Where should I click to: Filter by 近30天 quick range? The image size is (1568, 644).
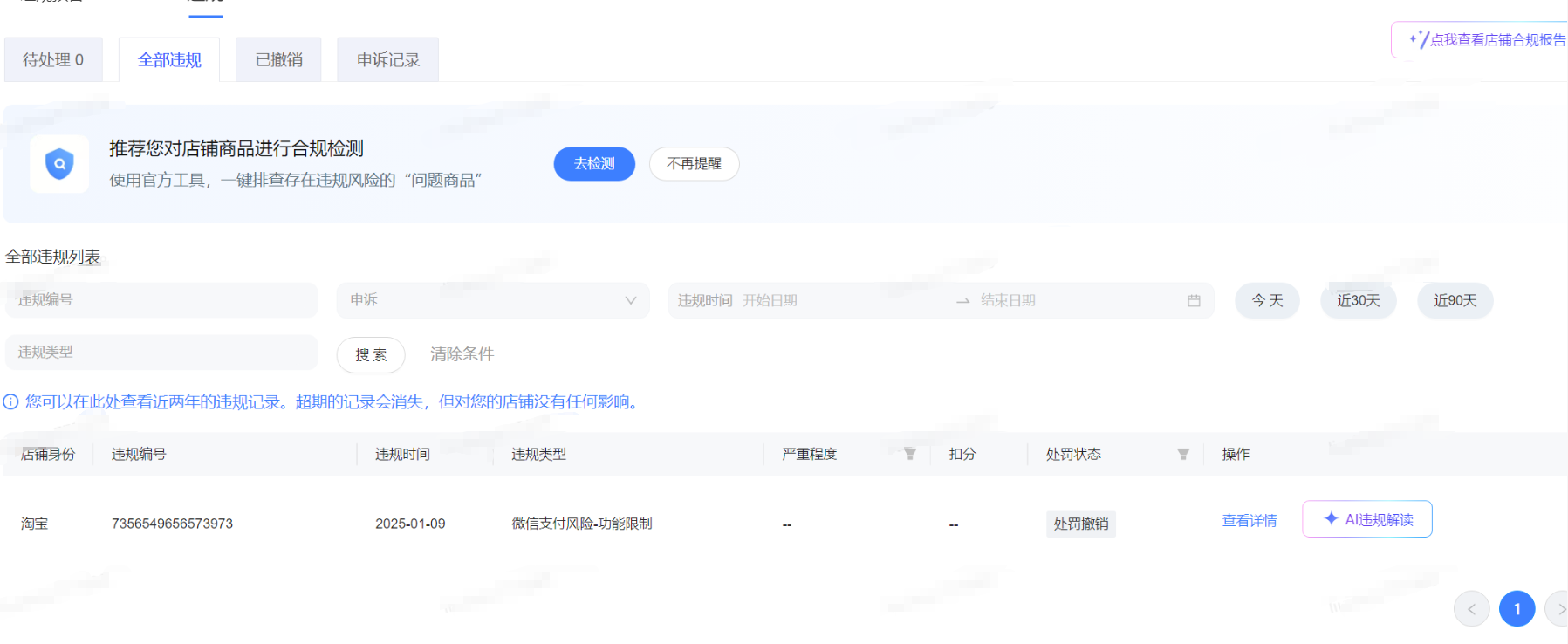tap(1358, 301)
